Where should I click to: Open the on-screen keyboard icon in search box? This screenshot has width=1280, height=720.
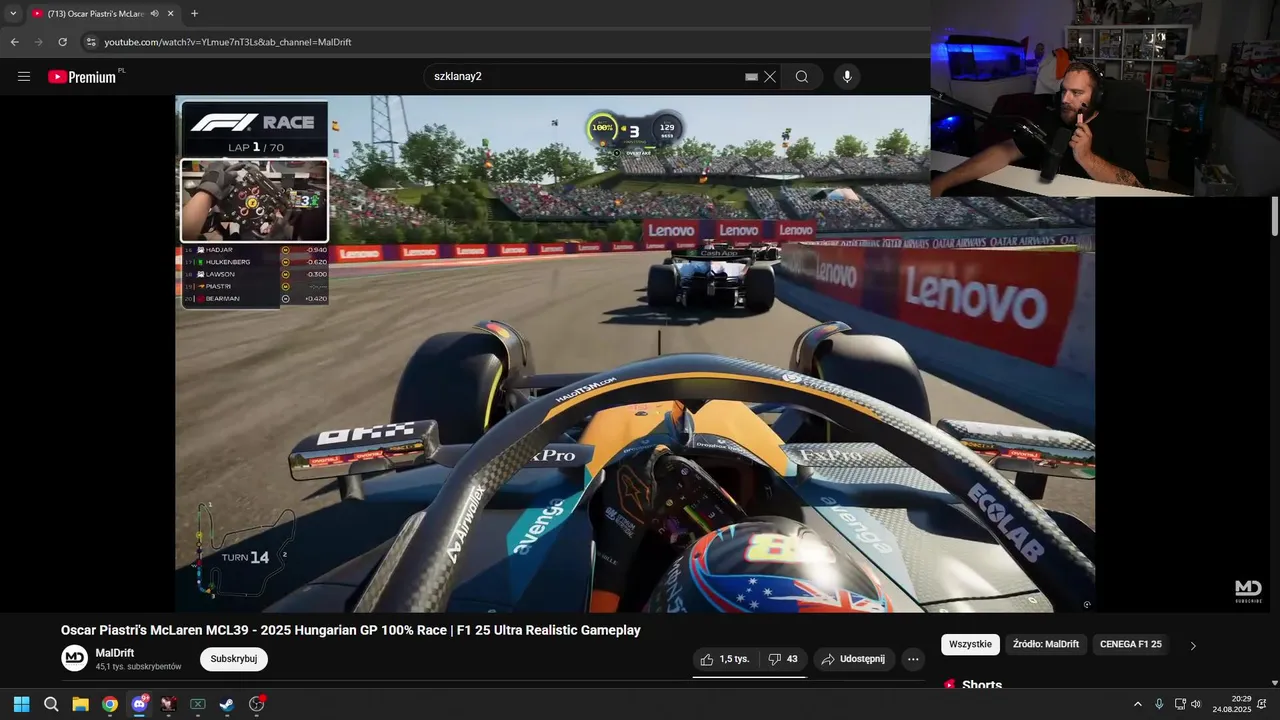point(751,77)
